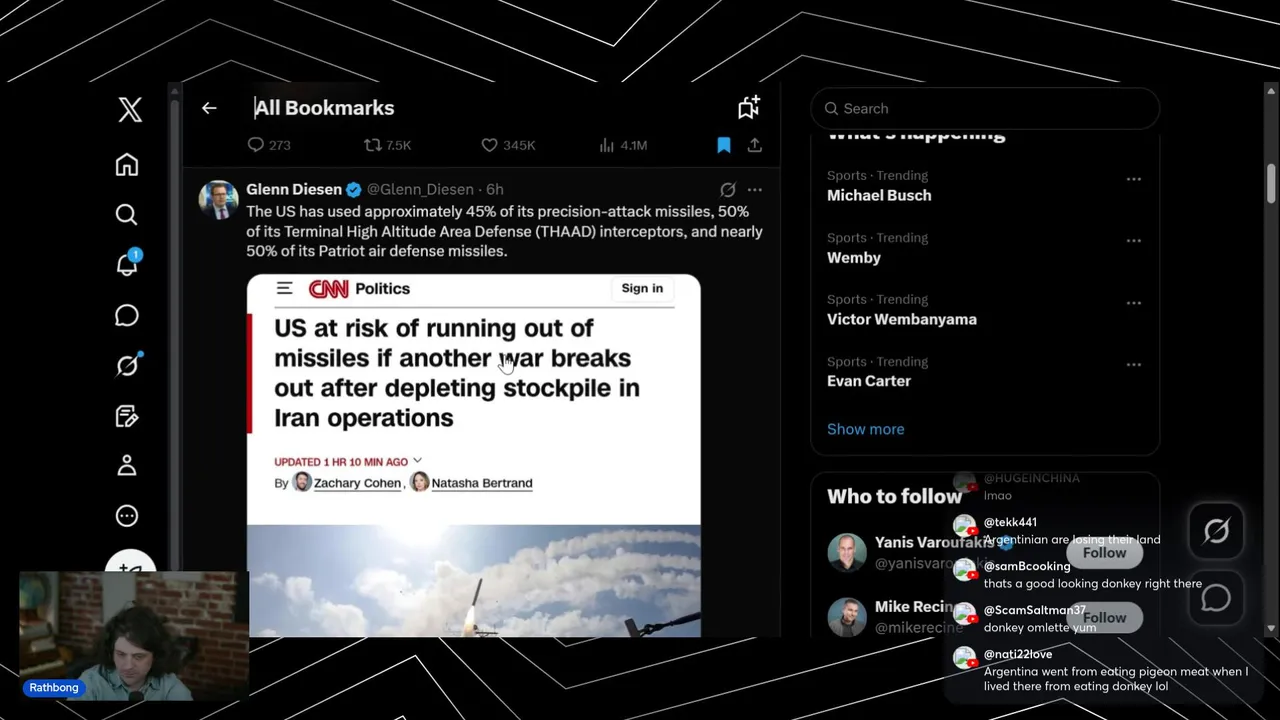This screenshot has height=720, width=1280.
Task: Open more menu on Glenn Diesen post
Action: (755, 189)
